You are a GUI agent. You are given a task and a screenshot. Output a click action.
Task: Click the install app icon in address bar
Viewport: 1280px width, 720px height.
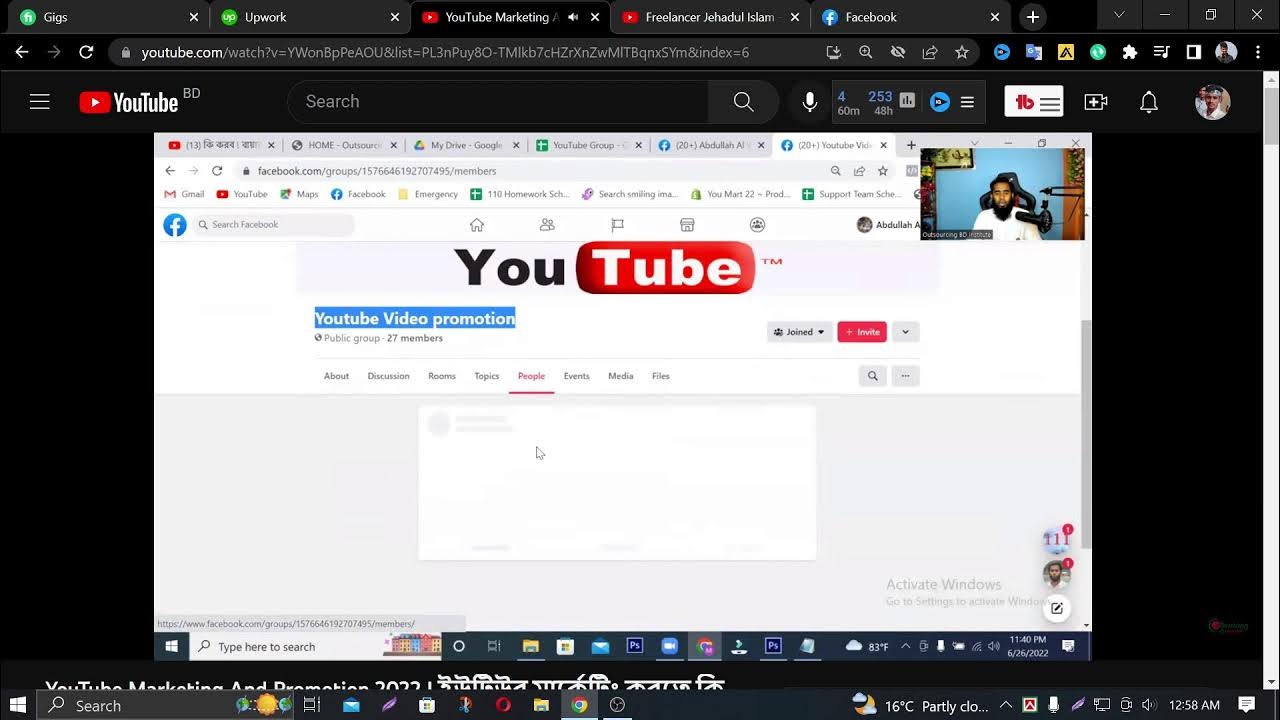coord(834,52)
